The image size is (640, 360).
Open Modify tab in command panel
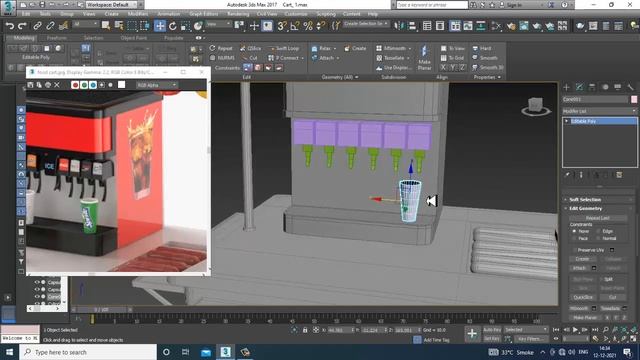coord(579,87)
